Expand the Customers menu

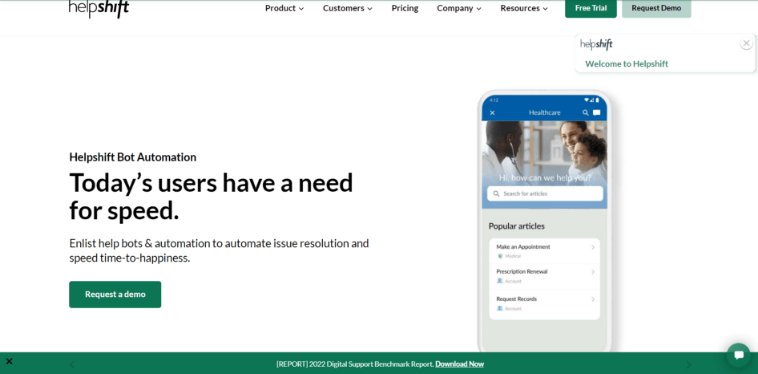click(x=348, y=8)
